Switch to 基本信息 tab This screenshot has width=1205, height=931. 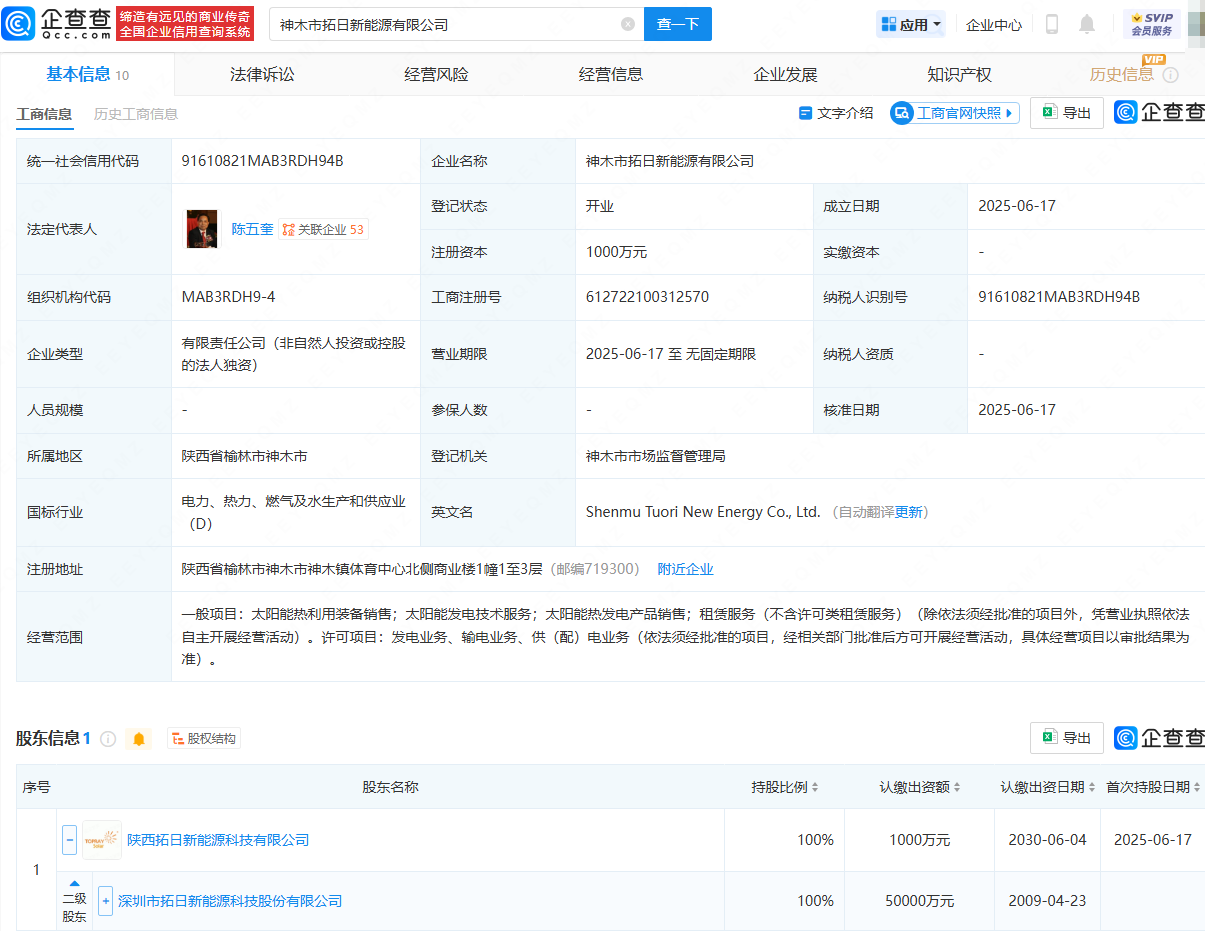click(x=87, y=75)
